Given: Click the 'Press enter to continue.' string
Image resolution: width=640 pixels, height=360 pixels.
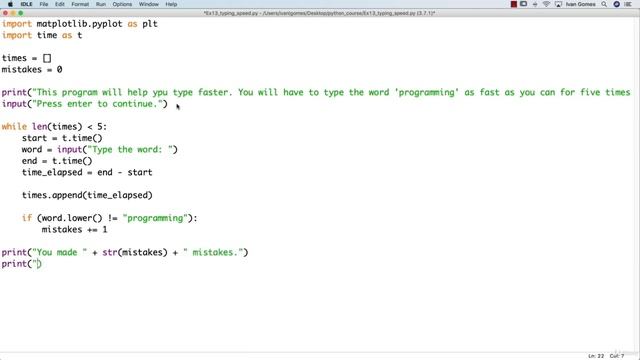Looking at the screenshot, I should (97, 104).
